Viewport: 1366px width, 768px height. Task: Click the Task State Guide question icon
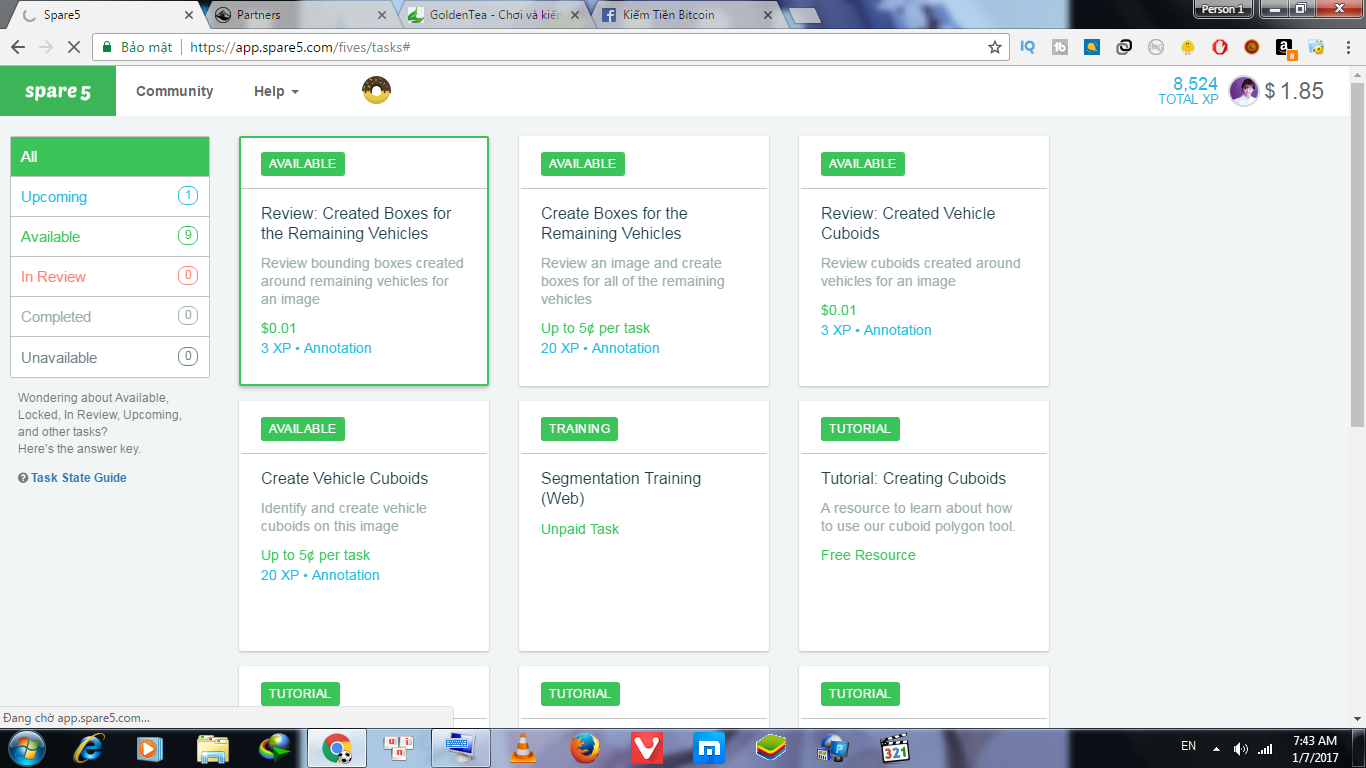[23, 478]
